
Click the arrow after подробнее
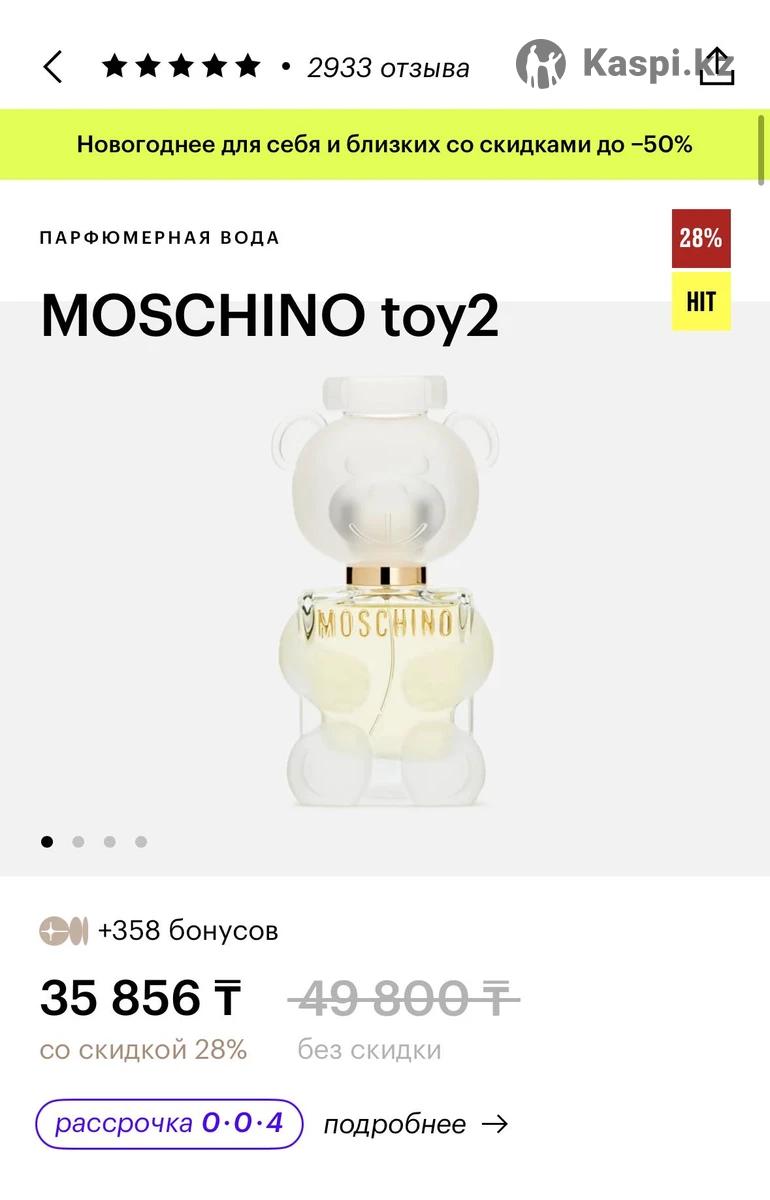tap(494, 1124)
